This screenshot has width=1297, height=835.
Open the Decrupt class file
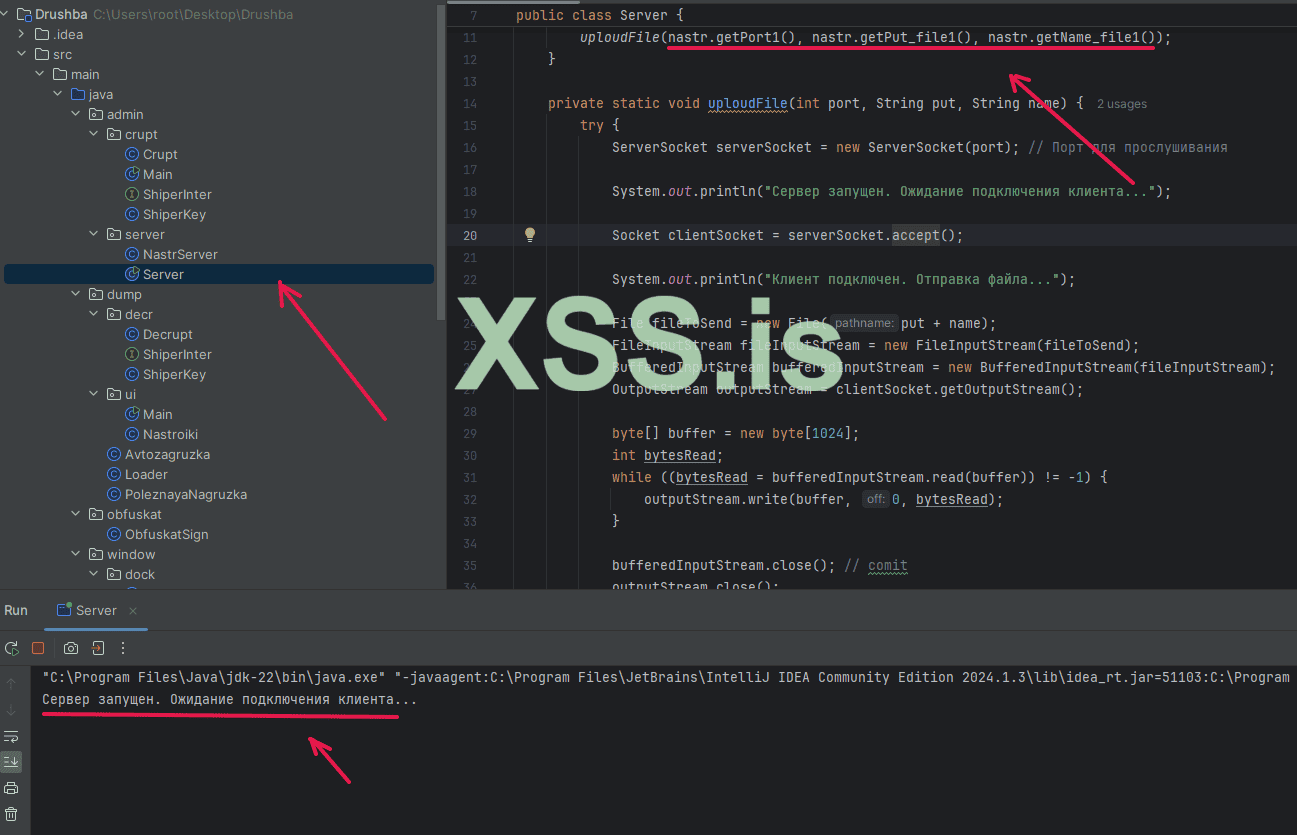(x=168, y=334)
